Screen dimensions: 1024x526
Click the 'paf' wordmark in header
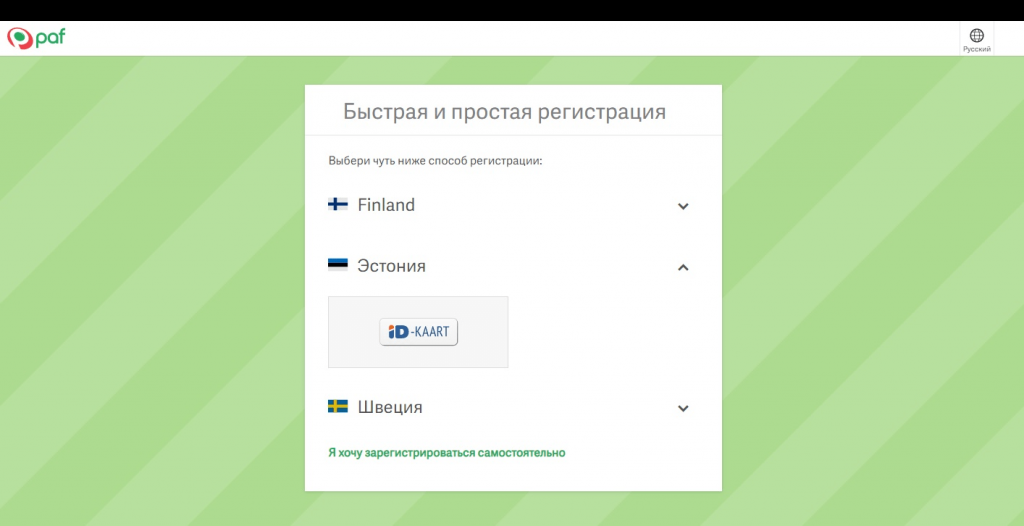51,38
